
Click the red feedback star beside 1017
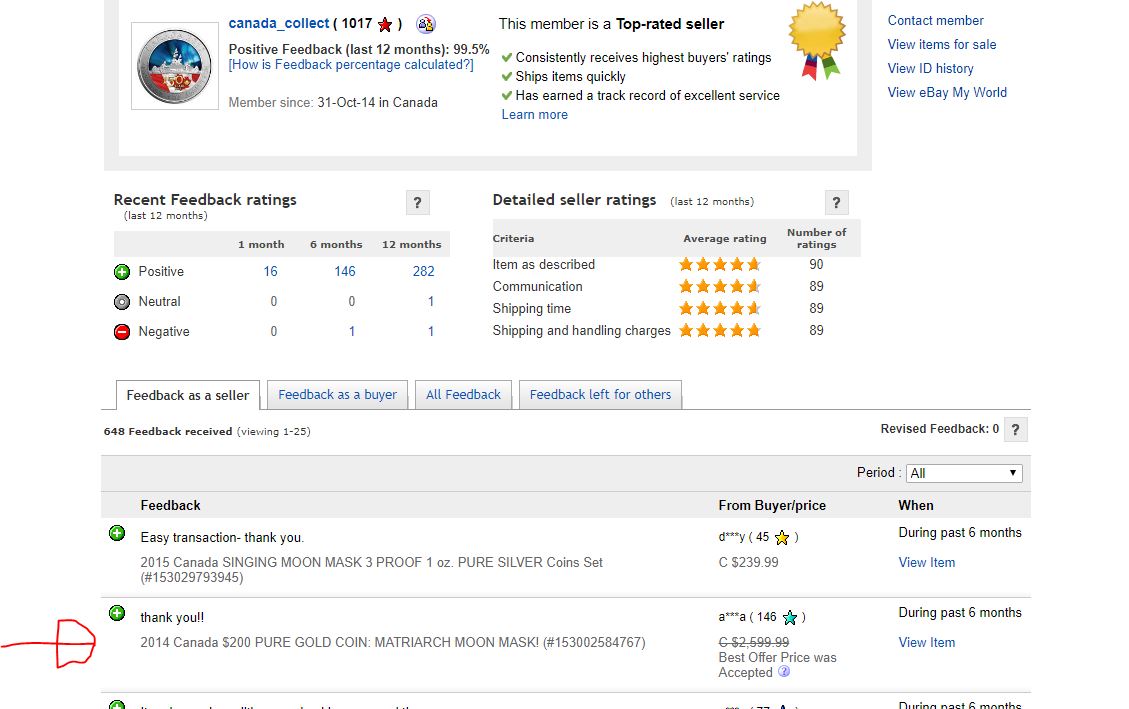[x=385, y=24]
